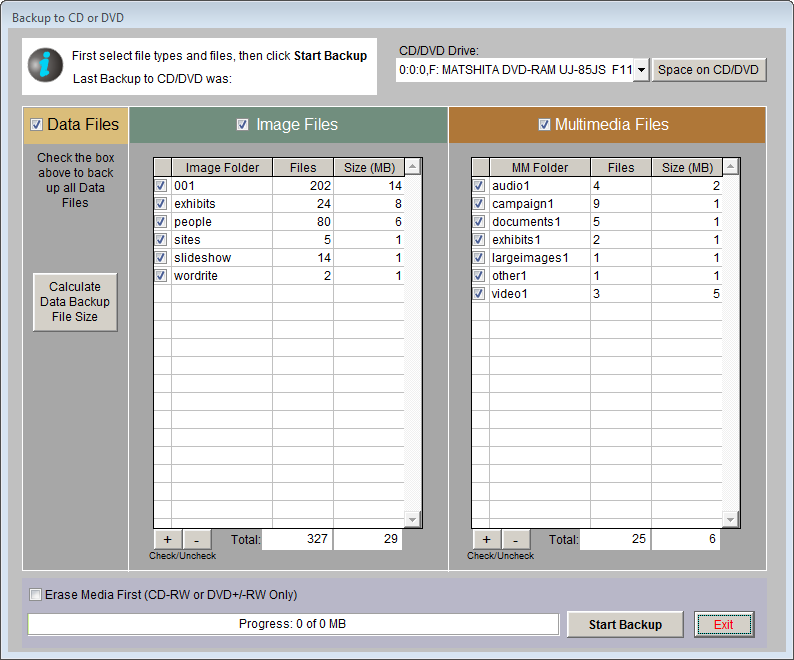Click minus button under Image Files table
This screenshot has width=794, height=660.
tap(197, 540)
